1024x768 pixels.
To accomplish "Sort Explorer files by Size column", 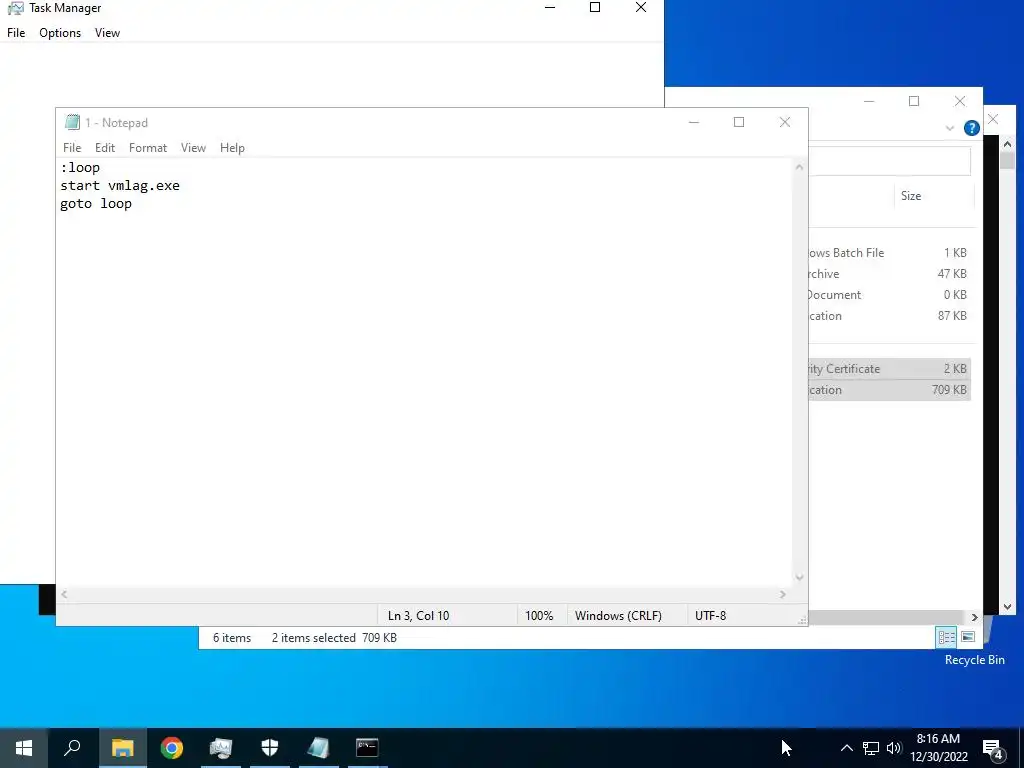I will click(933, 196).
